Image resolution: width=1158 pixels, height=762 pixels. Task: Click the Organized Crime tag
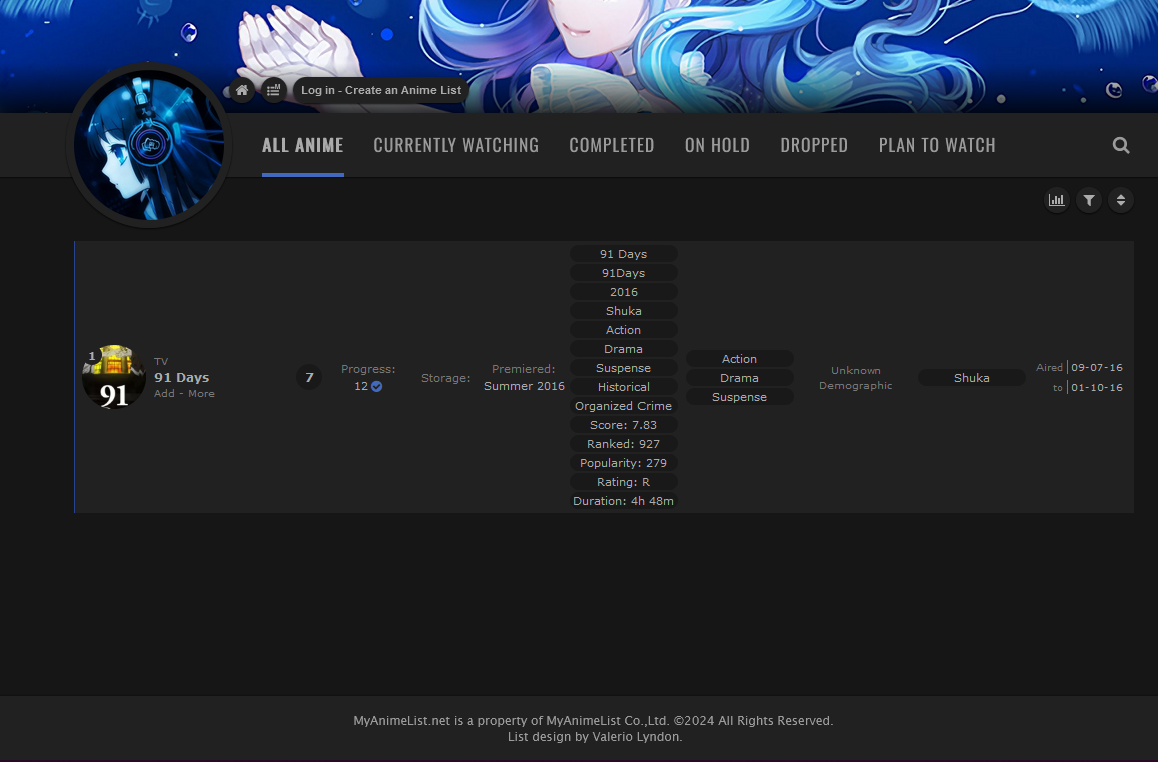pyautogui.click(x=623, y=406)
